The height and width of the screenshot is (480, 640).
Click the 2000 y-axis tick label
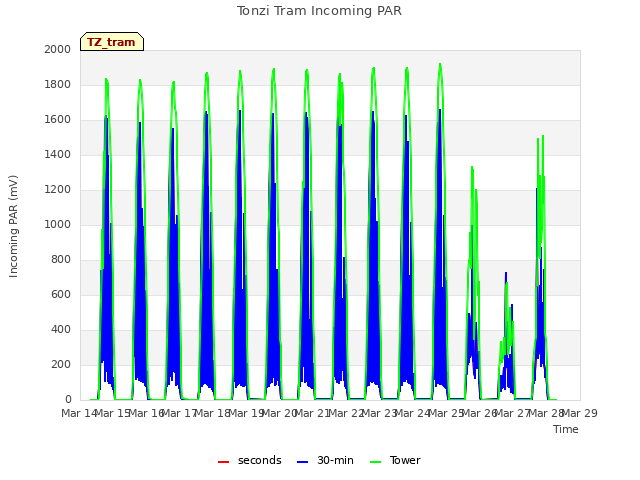58,49
